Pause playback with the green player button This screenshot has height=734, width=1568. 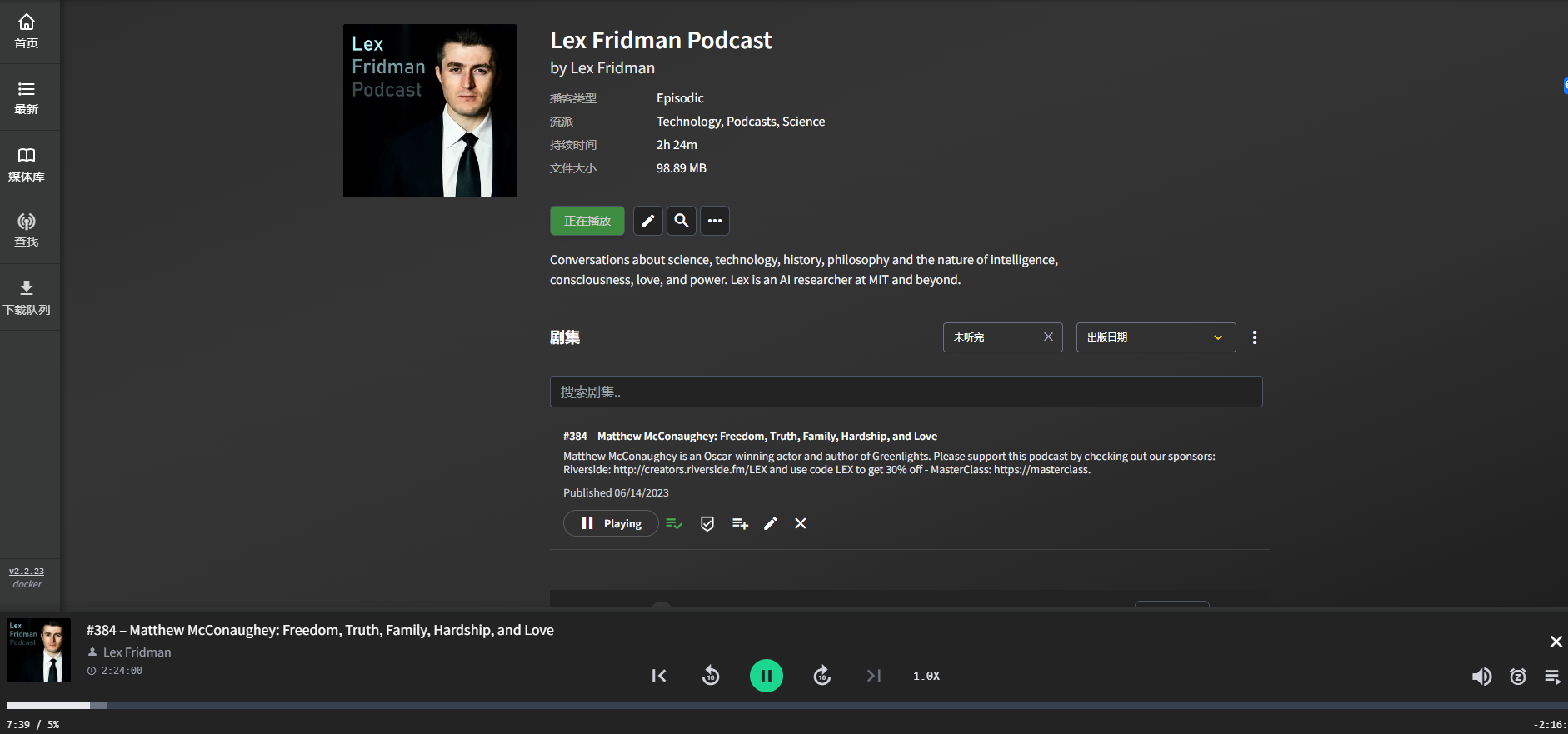coord(767,676)
